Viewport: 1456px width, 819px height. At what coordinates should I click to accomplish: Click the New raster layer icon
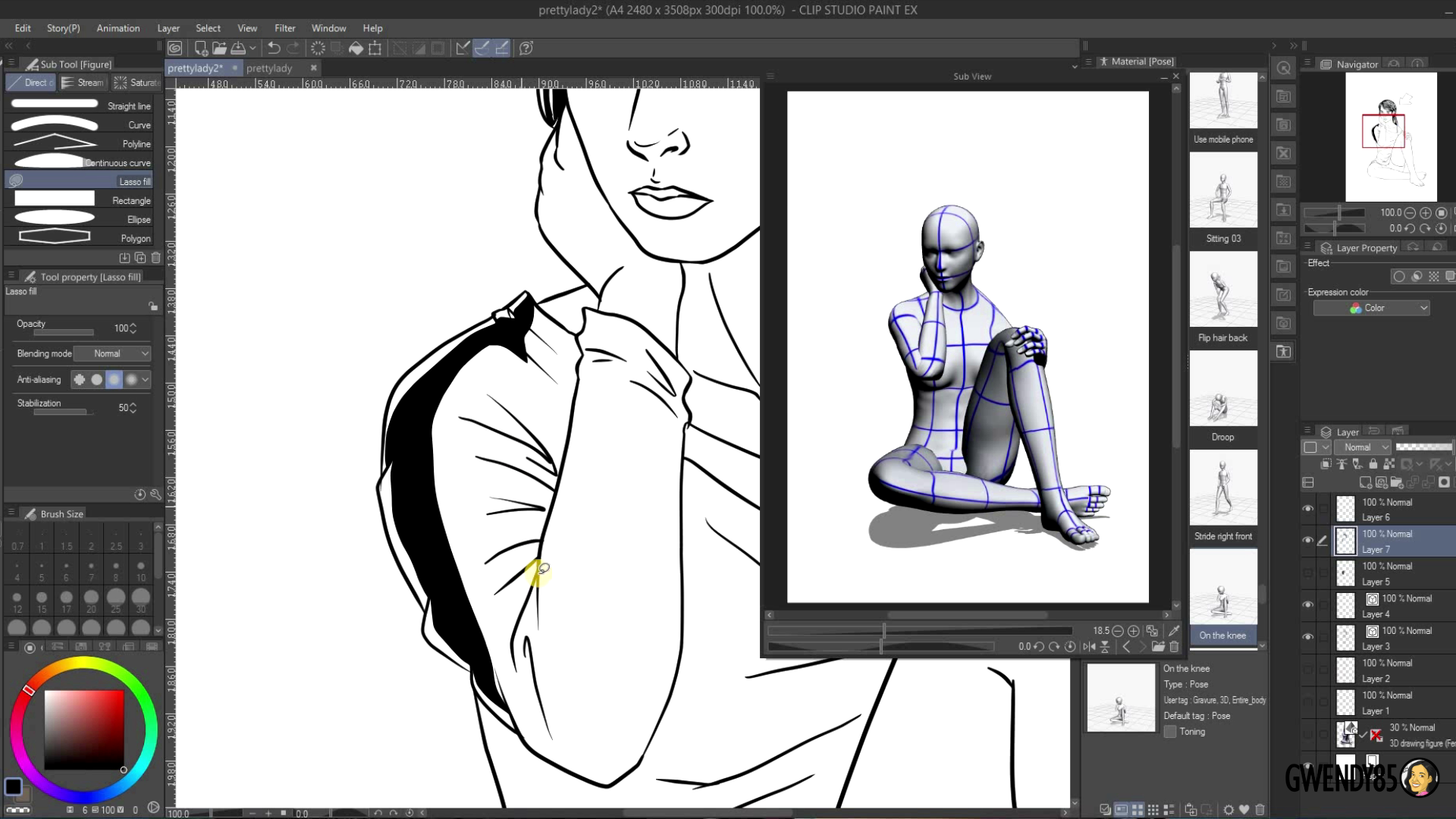[x=1365, y=482]
